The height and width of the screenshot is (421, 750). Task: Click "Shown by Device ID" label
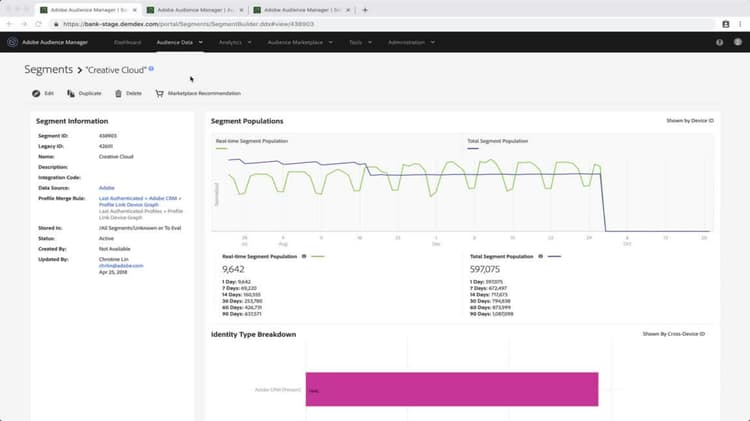[x=690, y=121]
